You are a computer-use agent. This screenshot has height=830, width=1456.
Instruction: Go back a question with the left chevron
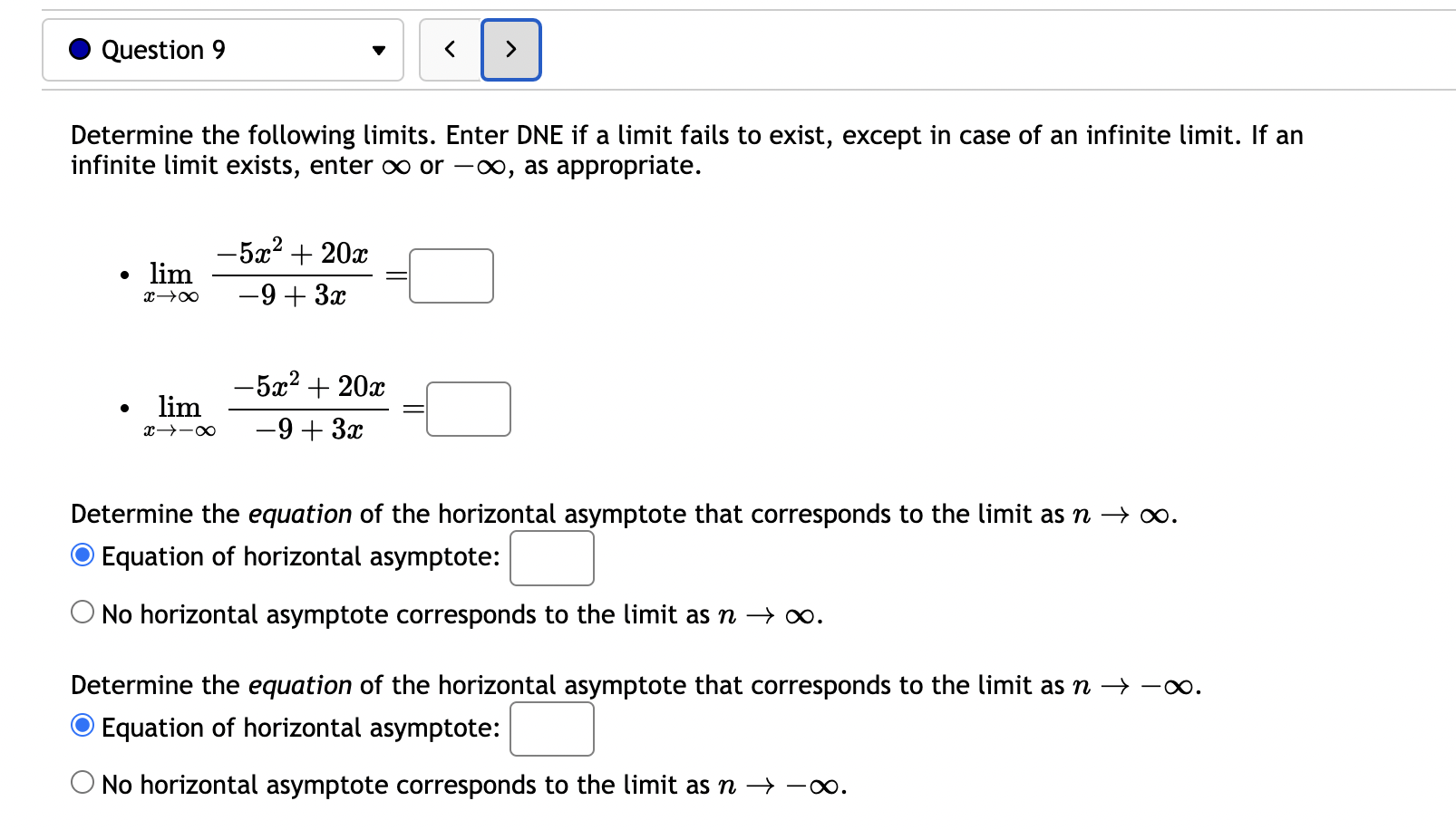[x=450, y=50]
